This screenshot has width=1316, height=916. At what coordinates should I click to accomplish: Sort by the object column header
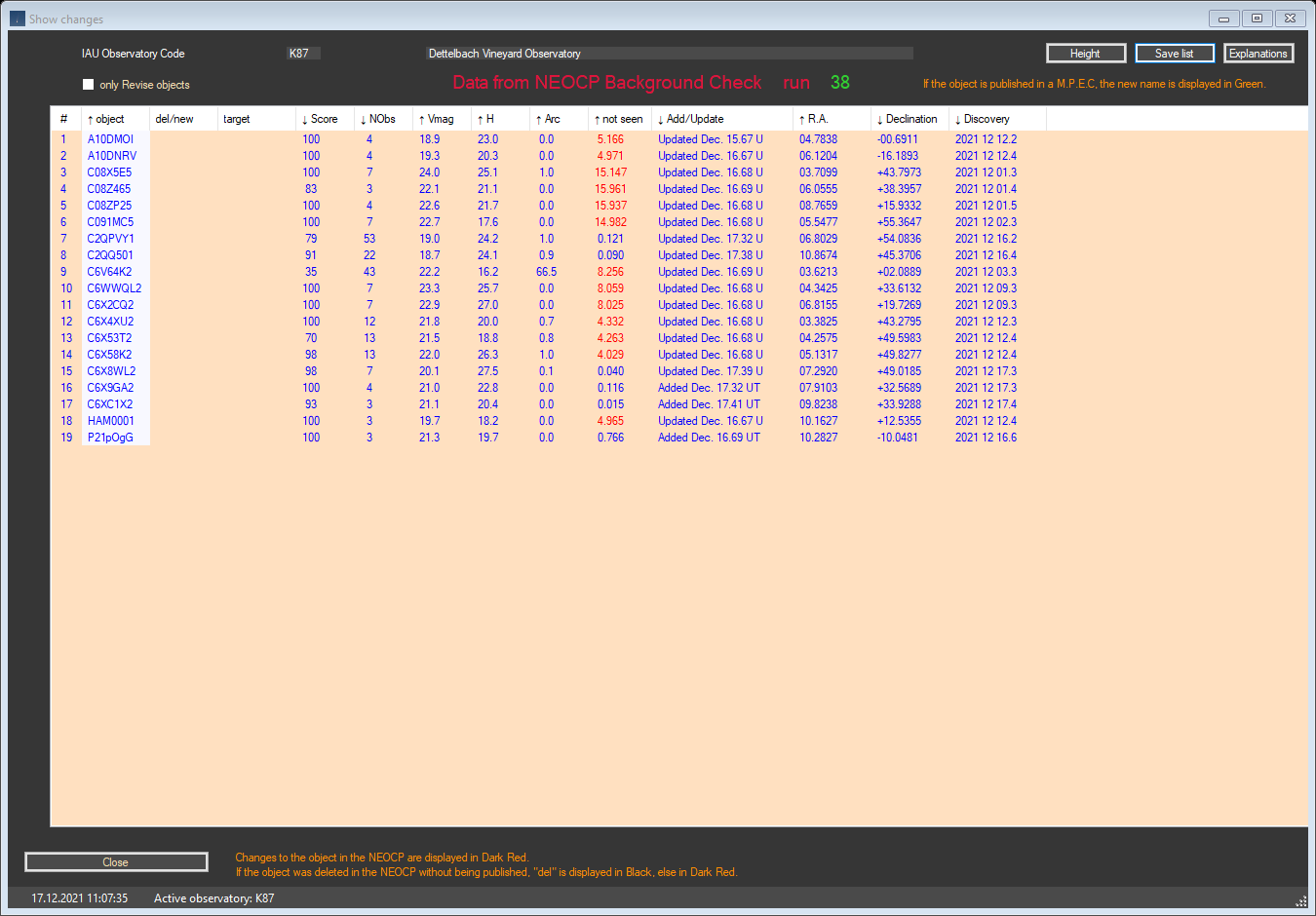[115, 119]
